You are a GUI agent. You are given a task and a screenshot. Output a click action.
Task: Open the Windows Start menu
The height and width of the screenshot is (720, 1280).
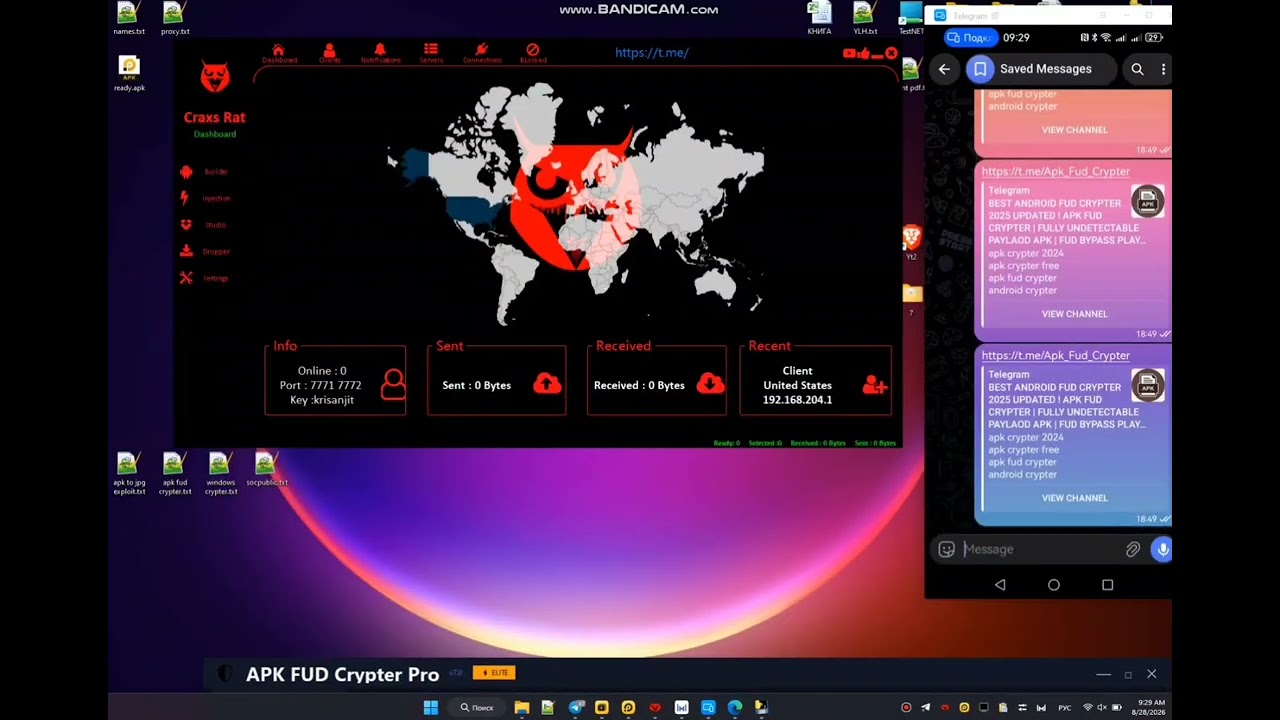pos(431,707)
